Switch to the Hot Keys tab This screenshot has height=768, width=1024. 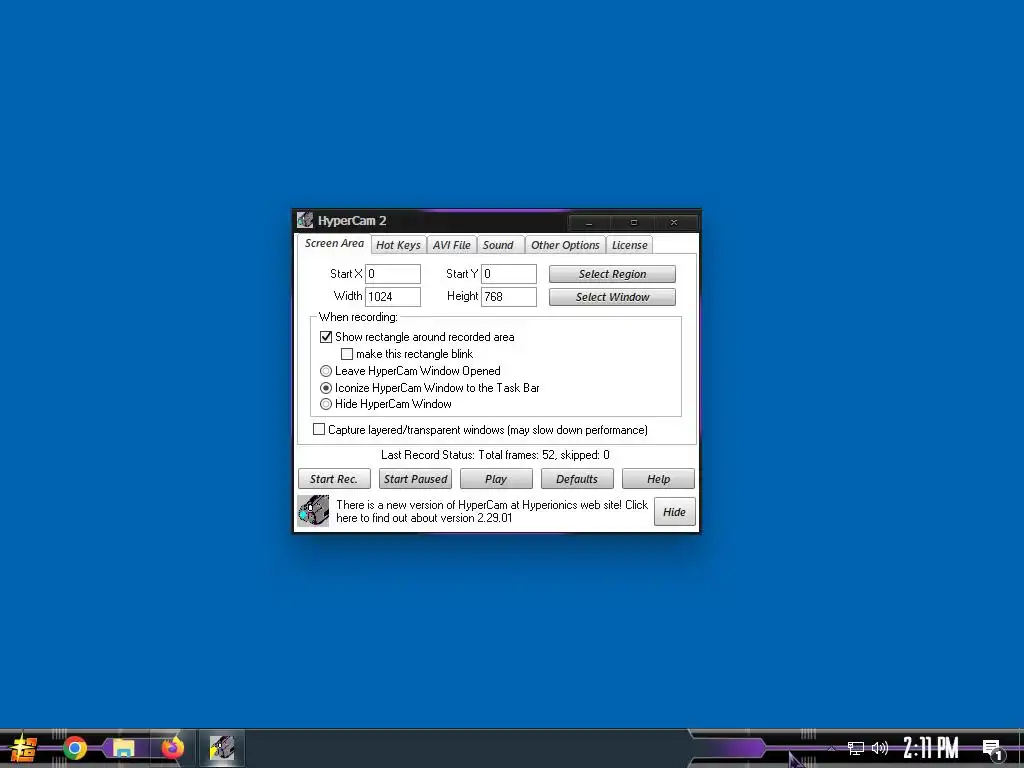tap(398, 245)
